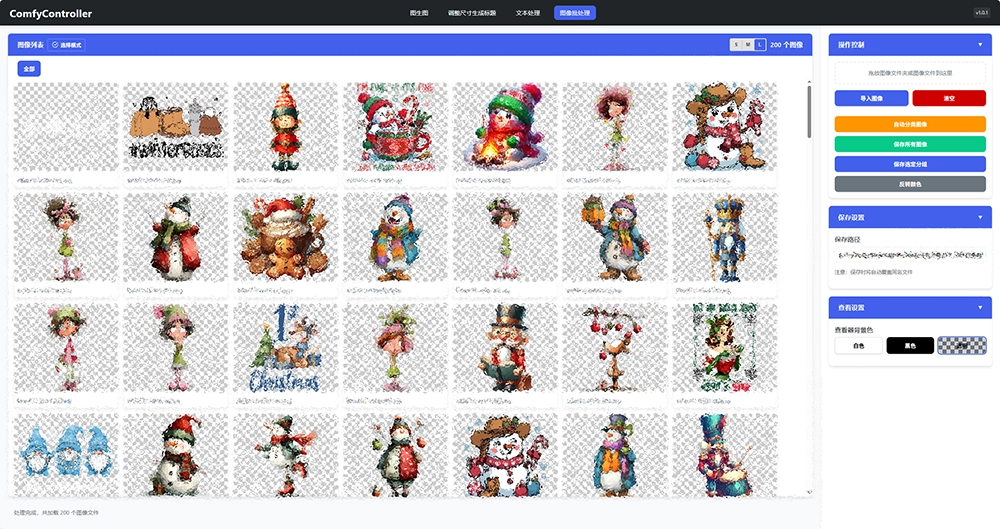Open the 调整尺寸生成标题 tab
The height and width of the screenshot is (529, 1000).
(x=472, y=13)
